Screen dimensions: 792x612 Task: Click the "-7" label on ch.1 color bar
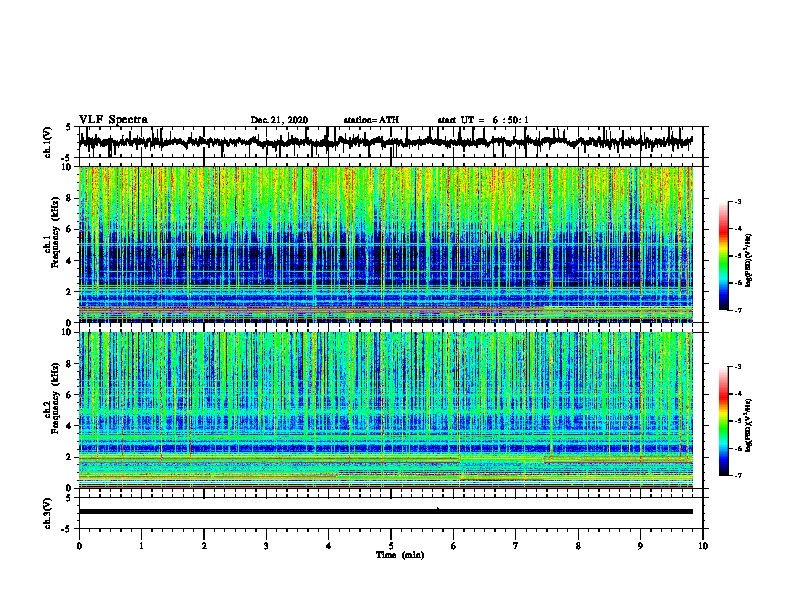pos(738,310)
